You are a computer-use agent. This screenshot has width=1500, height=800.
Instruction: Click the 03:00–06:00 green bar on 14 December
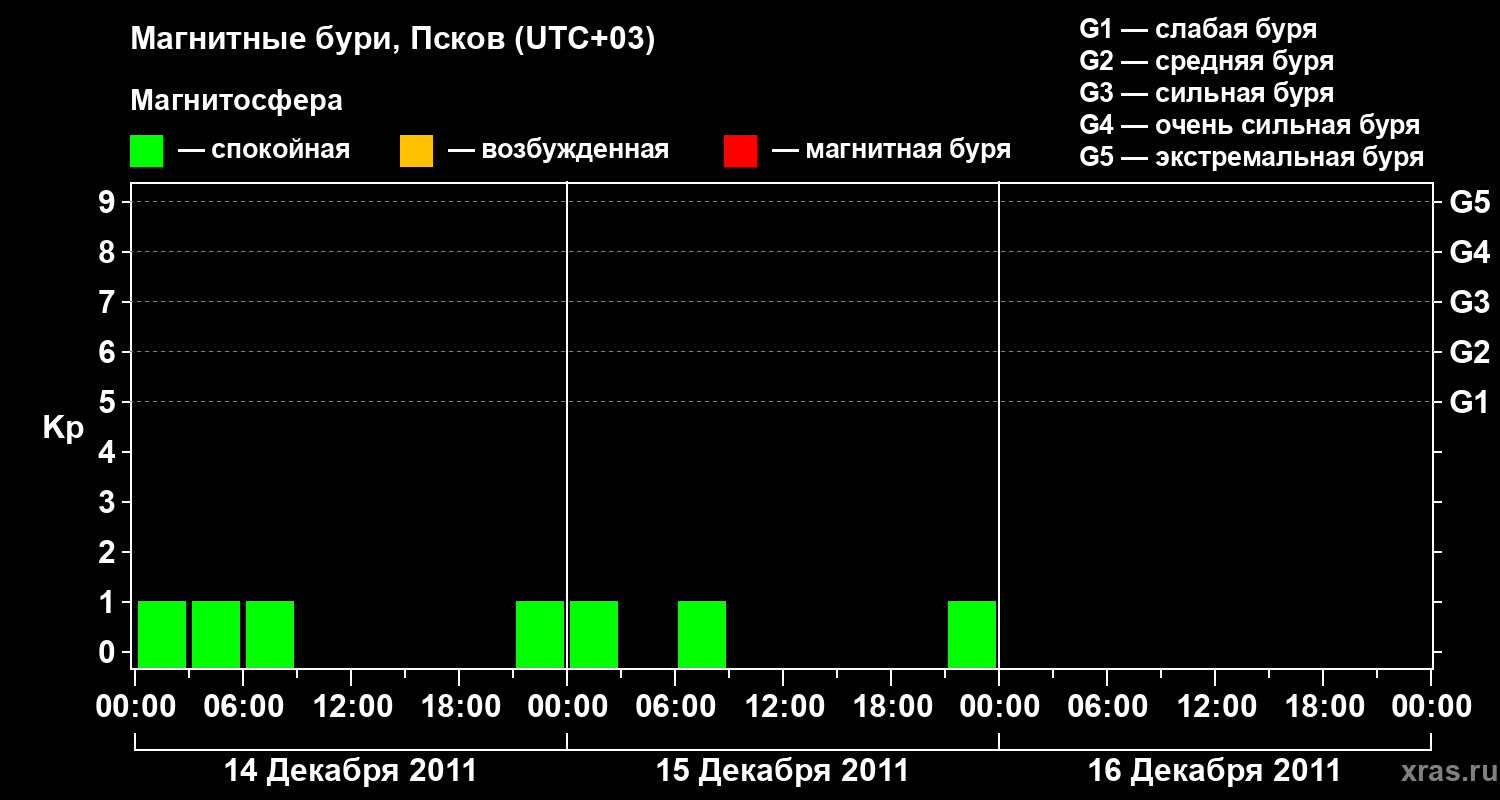(216, 634)
